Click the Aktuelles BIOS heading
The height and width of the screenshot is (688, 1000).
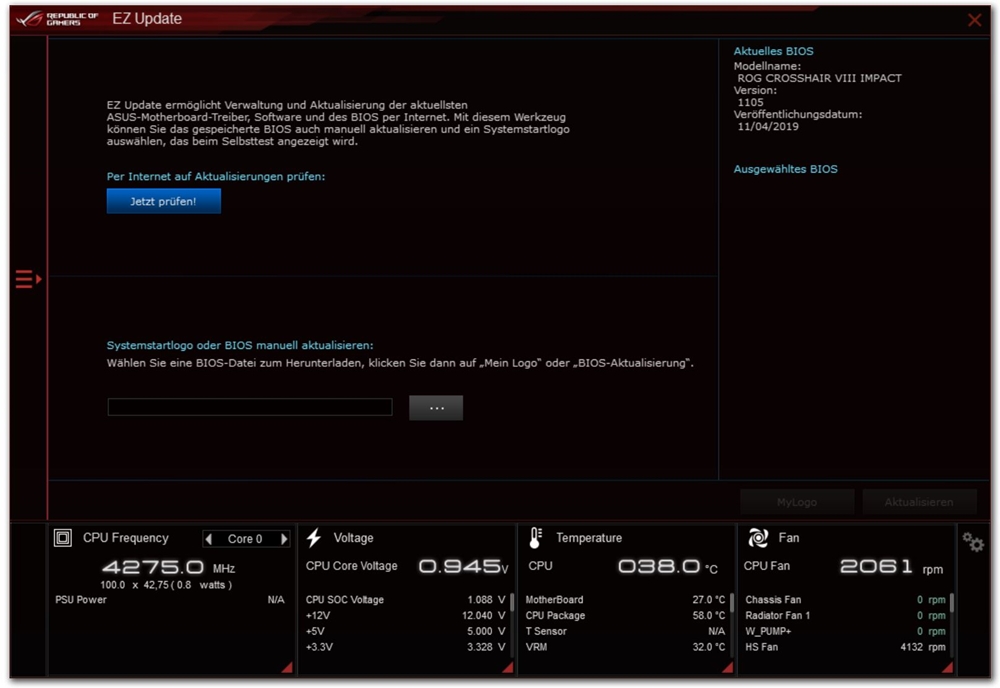[x=773, y=51]
